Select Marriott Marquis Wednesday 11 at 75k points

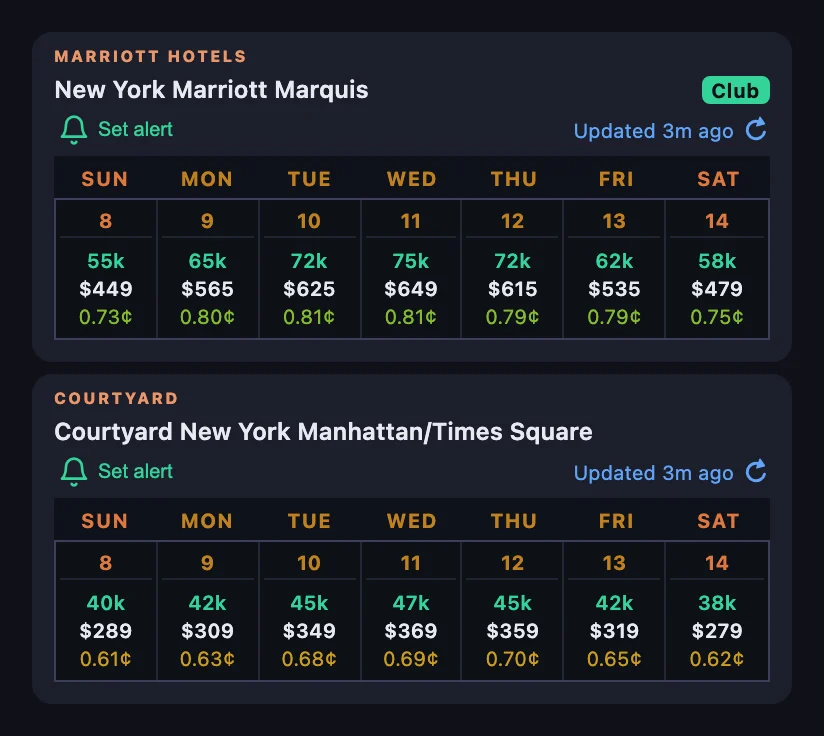pos(411,269)
